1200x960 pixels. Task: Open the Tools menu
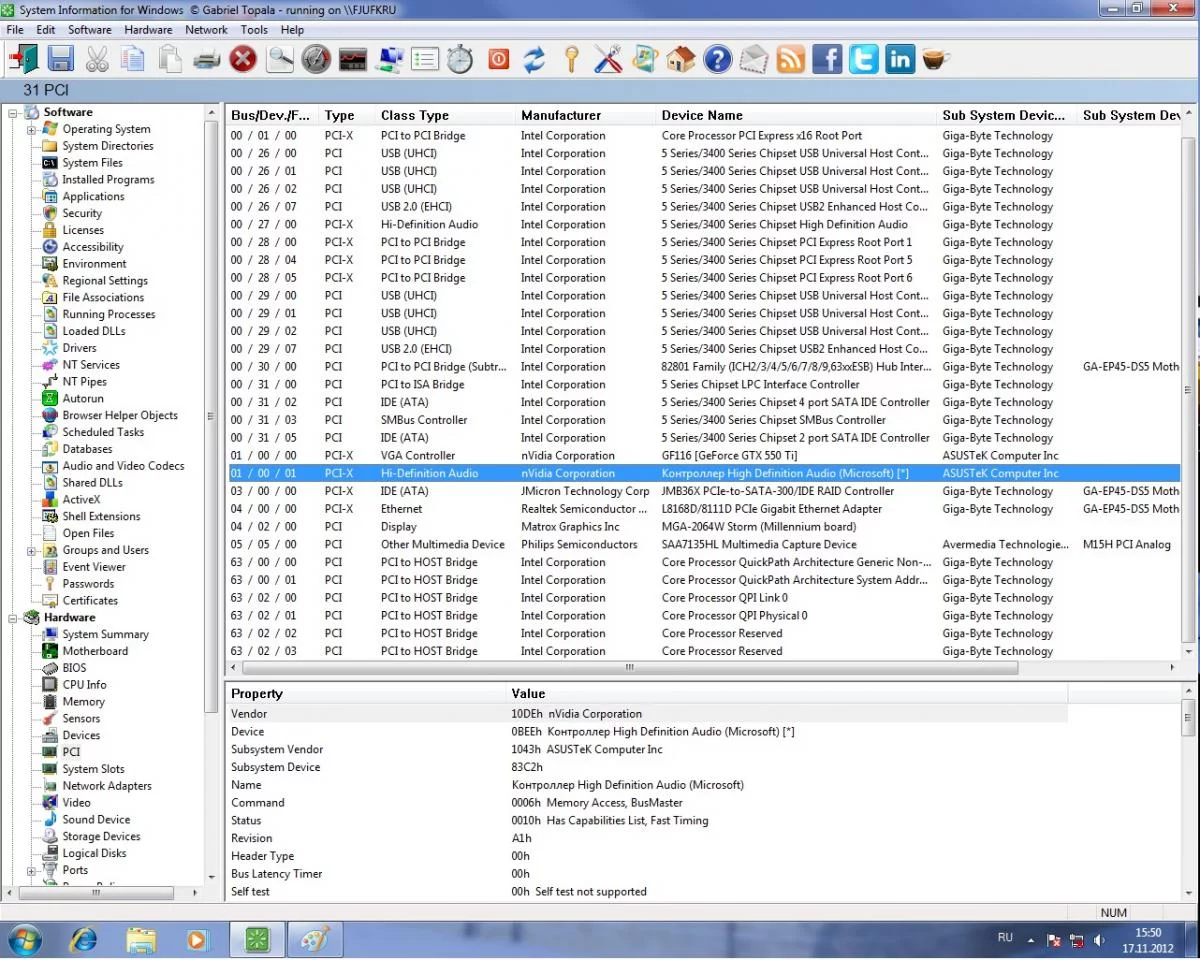coord(254,30)
